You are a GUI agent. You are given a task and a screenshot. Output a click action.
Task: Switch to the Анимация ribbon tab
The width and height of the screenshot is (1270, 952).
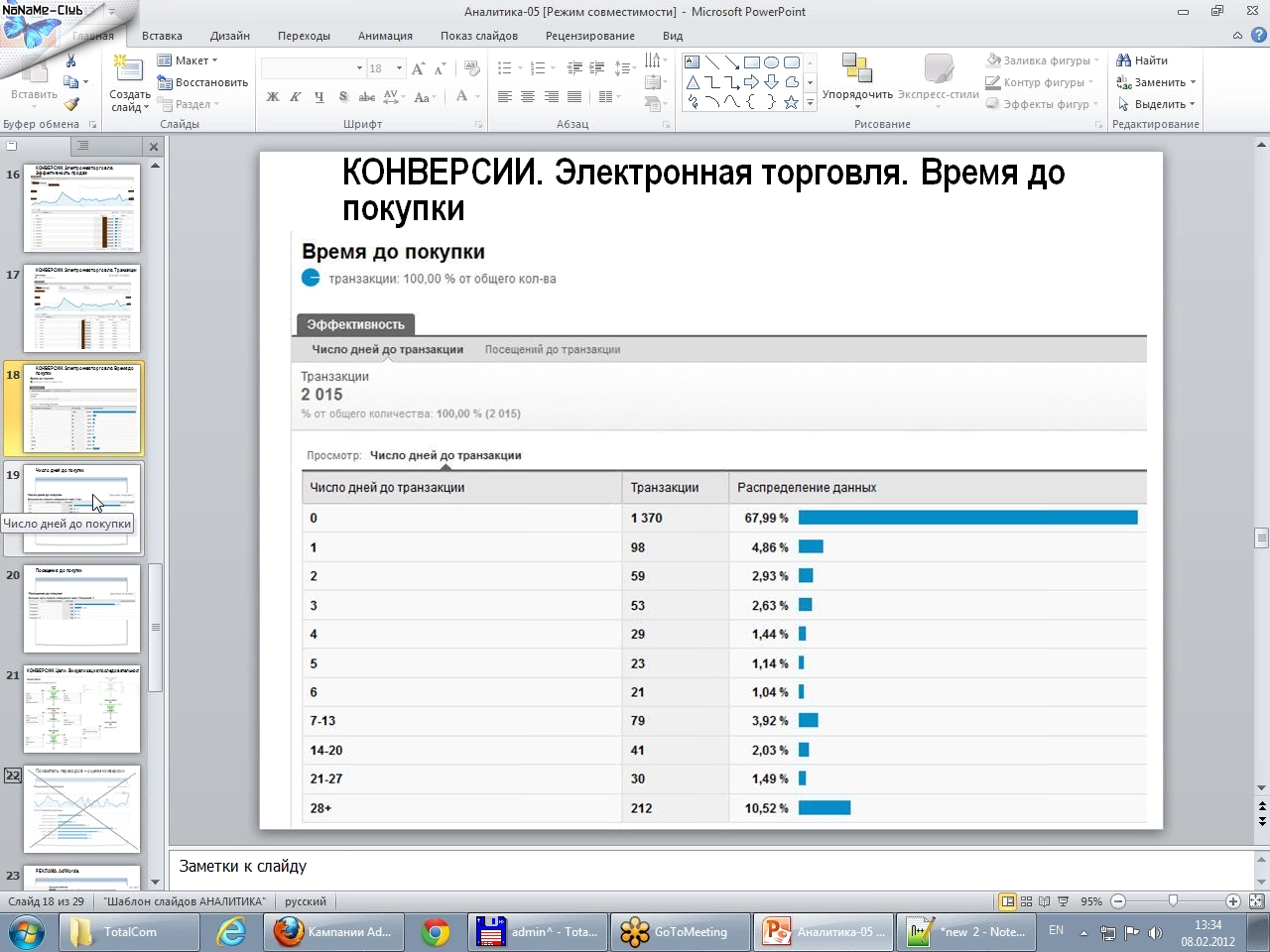pos(385,36)
